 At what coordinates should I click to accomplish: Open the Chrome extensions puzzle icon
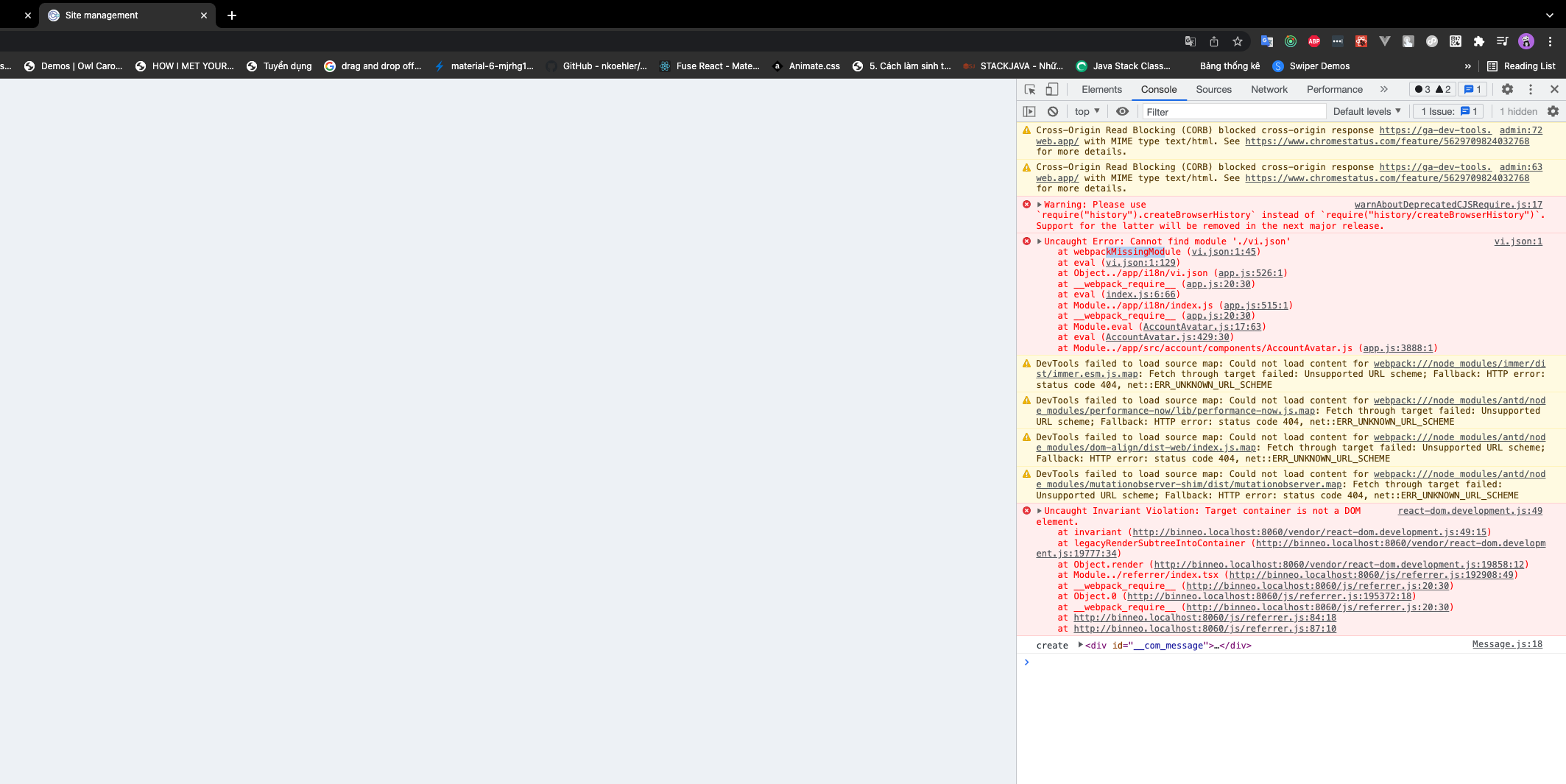[1478, 41]
